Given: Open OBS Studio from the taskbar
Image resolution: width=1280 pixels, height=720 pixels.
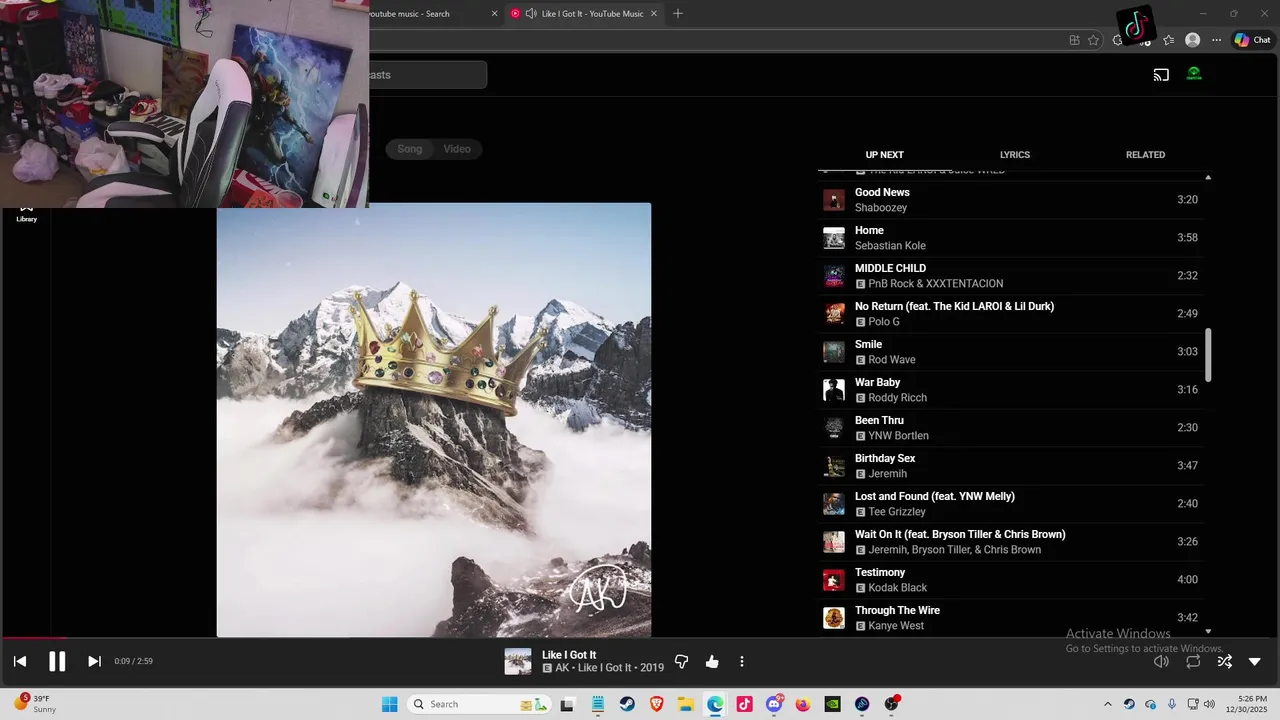Looking at the screenshot, I should [891, 704].
